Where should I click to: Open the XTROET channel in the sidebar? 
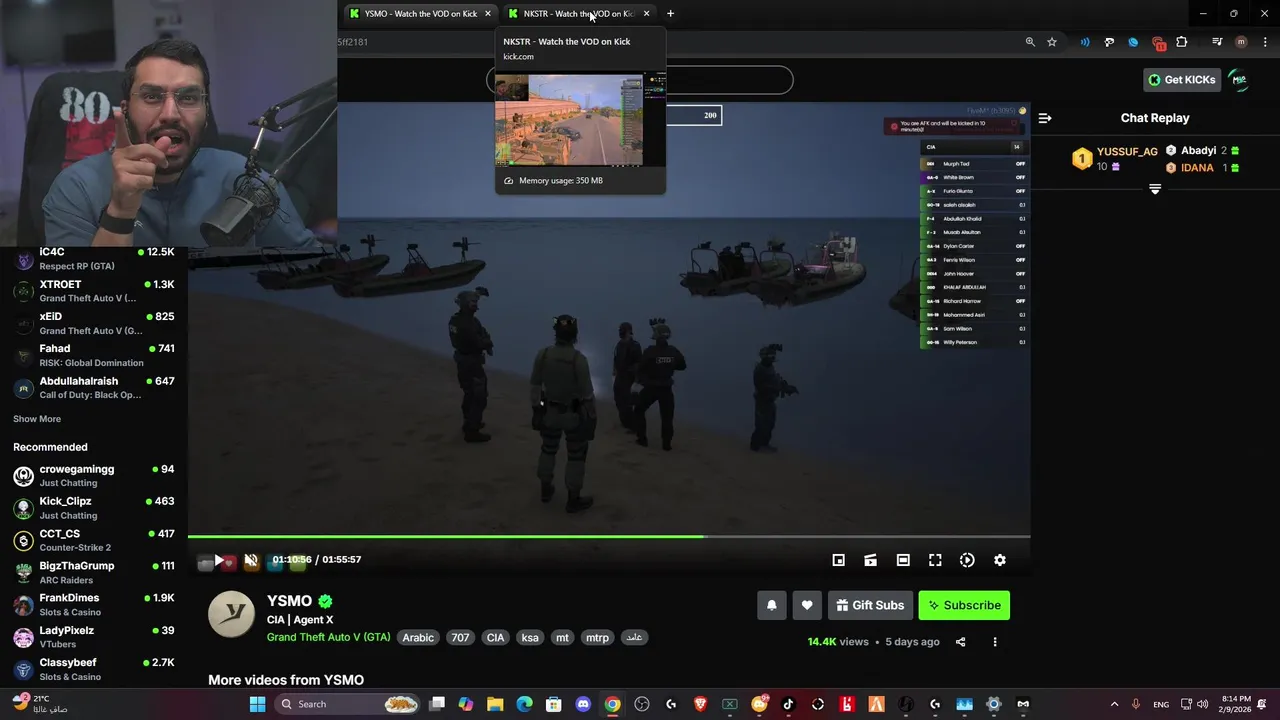click(94, 291)
